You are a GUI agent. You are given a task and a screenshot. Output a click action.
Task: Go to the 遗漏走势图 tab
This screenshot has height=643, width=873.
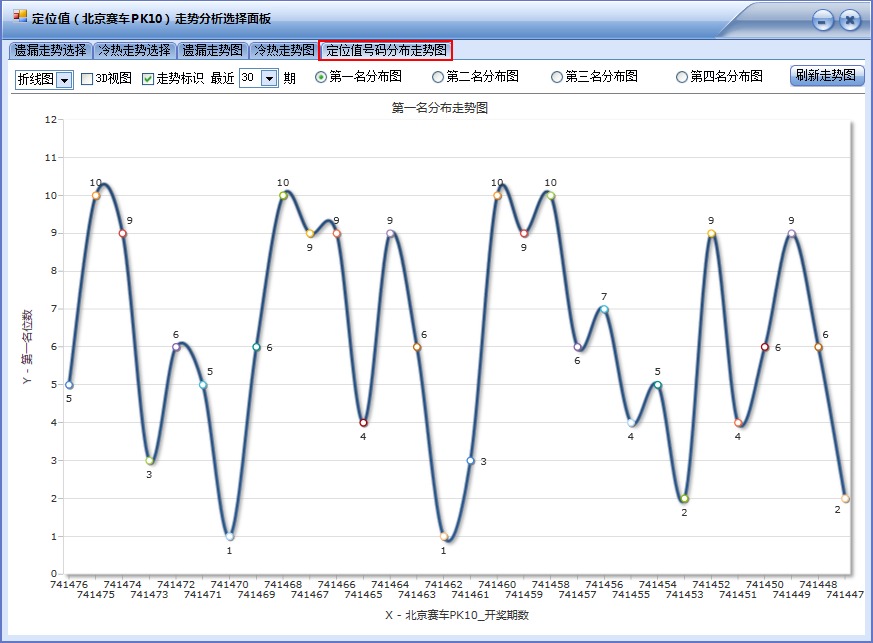(x=212, y=50)
